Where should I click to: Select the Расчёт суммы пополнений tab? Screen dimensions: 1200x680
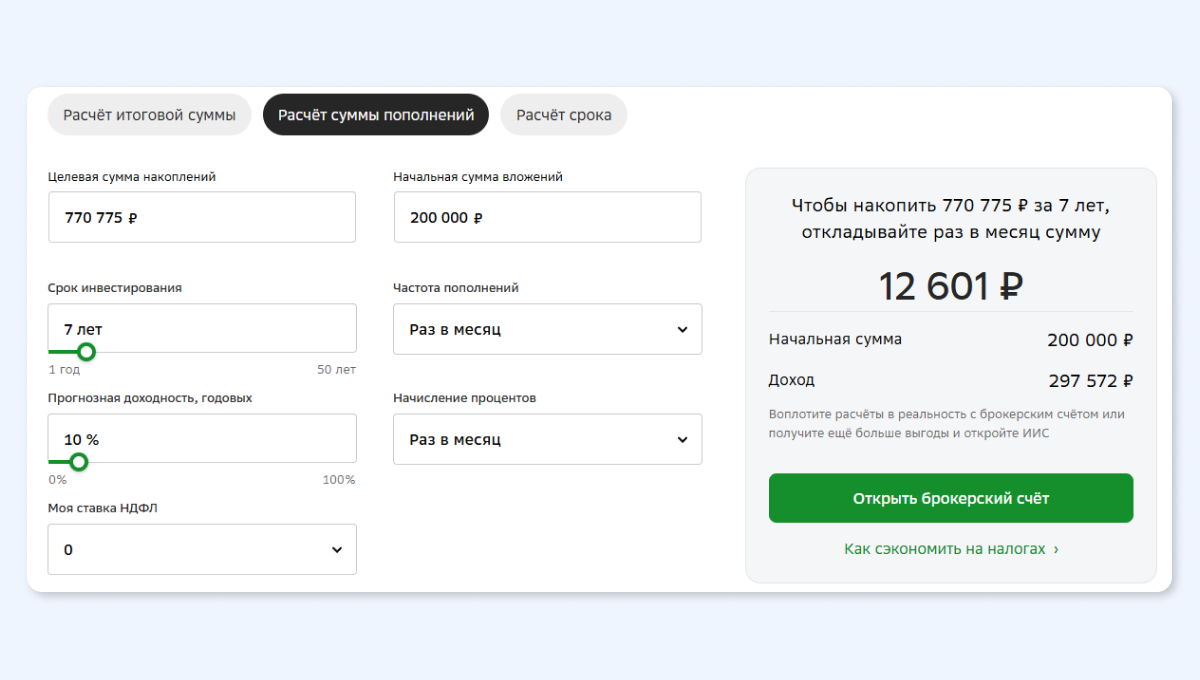(x=375, y=115)
